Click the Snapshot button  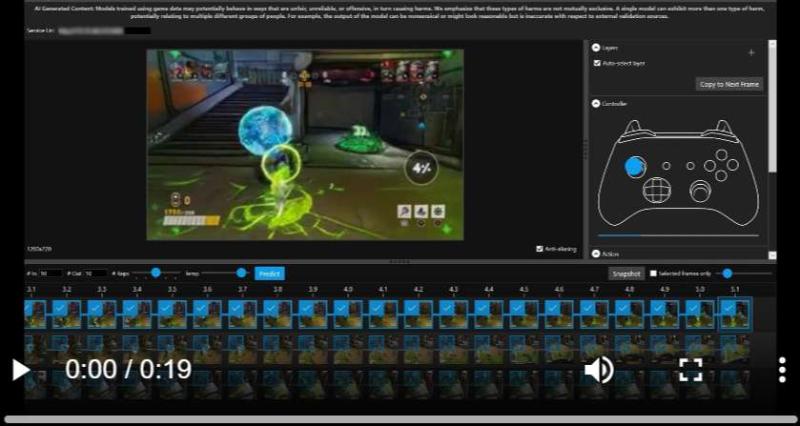627,273
